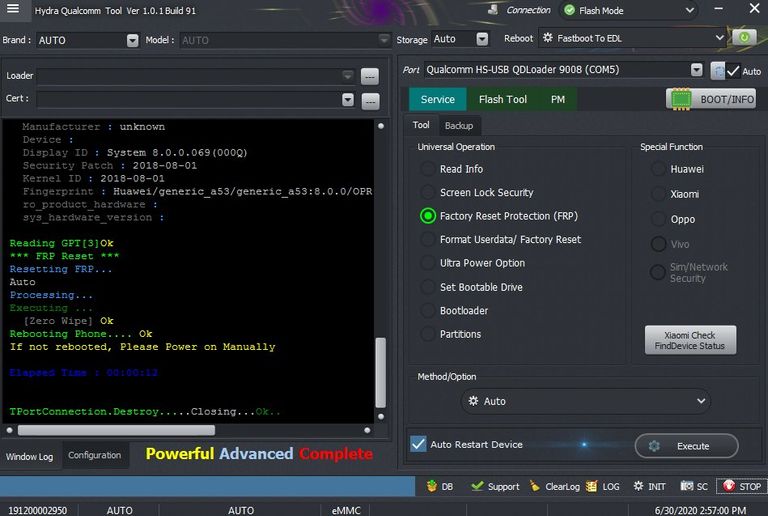The image size is (768, 516).
Task: Open the Tool subtab
Action: tap(421, 125)
